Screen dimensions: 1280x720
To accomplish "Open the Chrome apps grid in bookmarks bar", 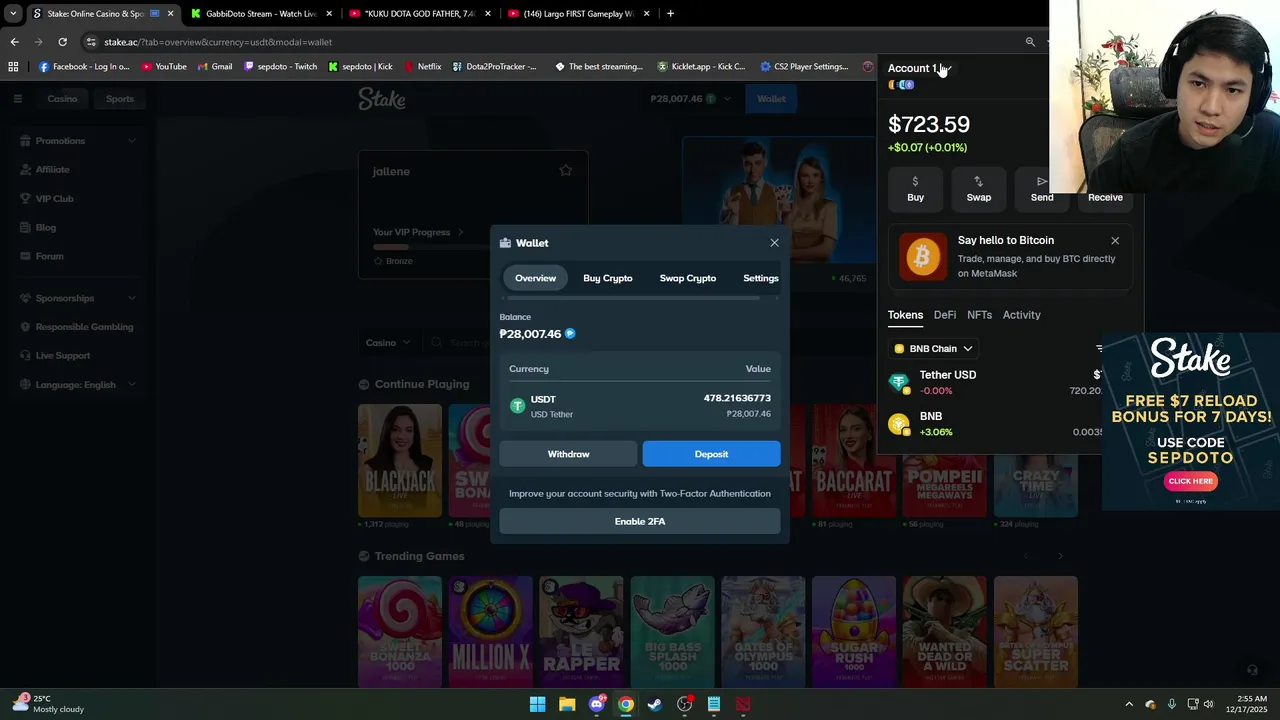I will (x=13, y=67).
